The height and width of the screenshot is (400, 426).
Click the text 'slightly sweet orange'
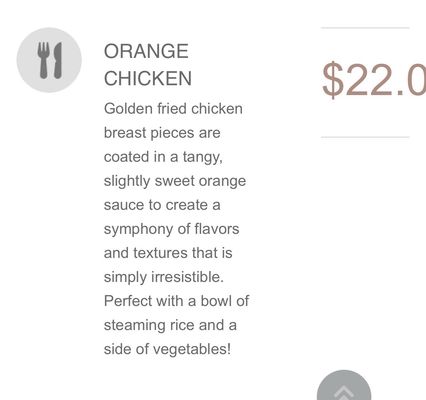(x=175, y=181)
